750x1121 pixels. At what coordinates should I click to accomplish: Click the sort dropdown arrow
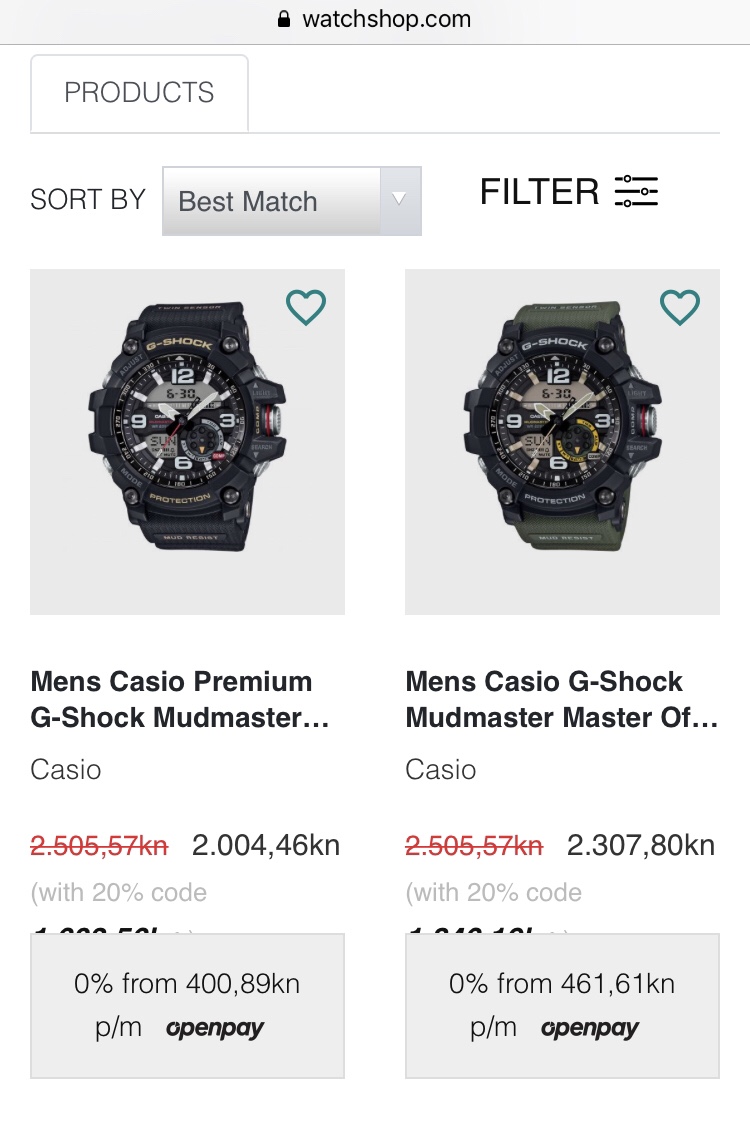coord(399,200)
